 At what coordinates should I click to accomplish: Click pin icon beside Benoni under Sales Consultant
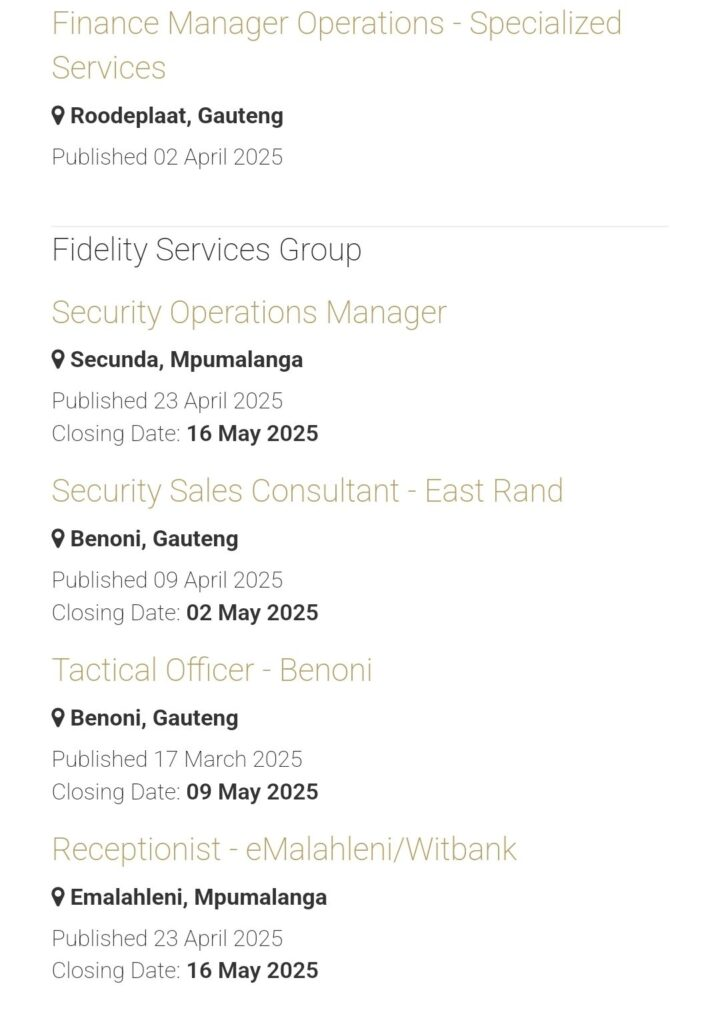click(58, 538)
